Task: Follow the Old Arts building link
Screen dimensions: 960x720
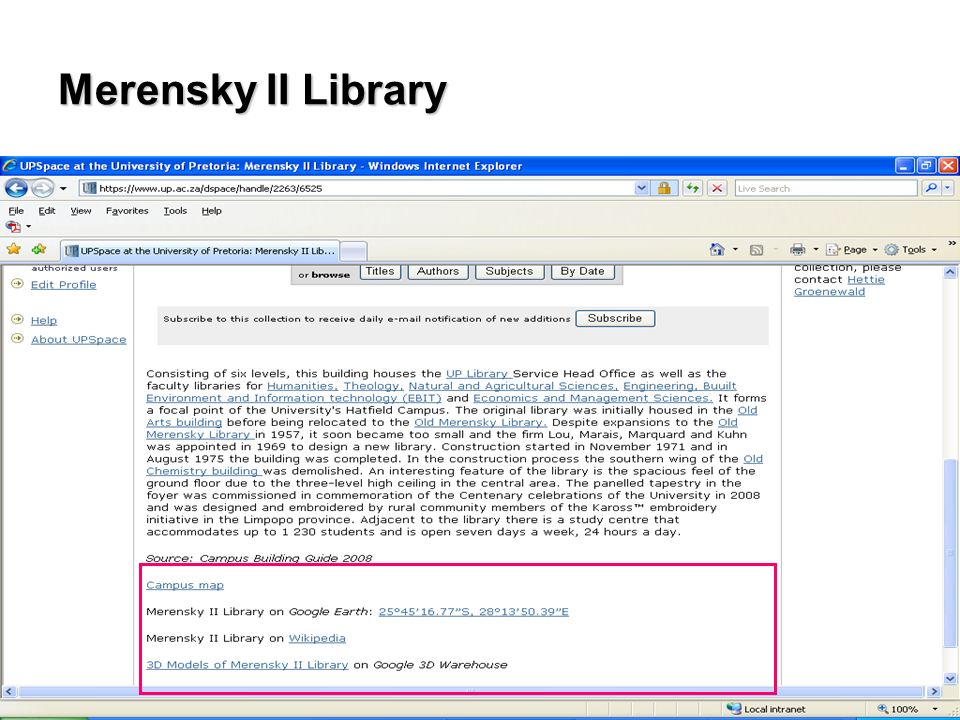Action: pyautogui.click(x=184, y=422)
